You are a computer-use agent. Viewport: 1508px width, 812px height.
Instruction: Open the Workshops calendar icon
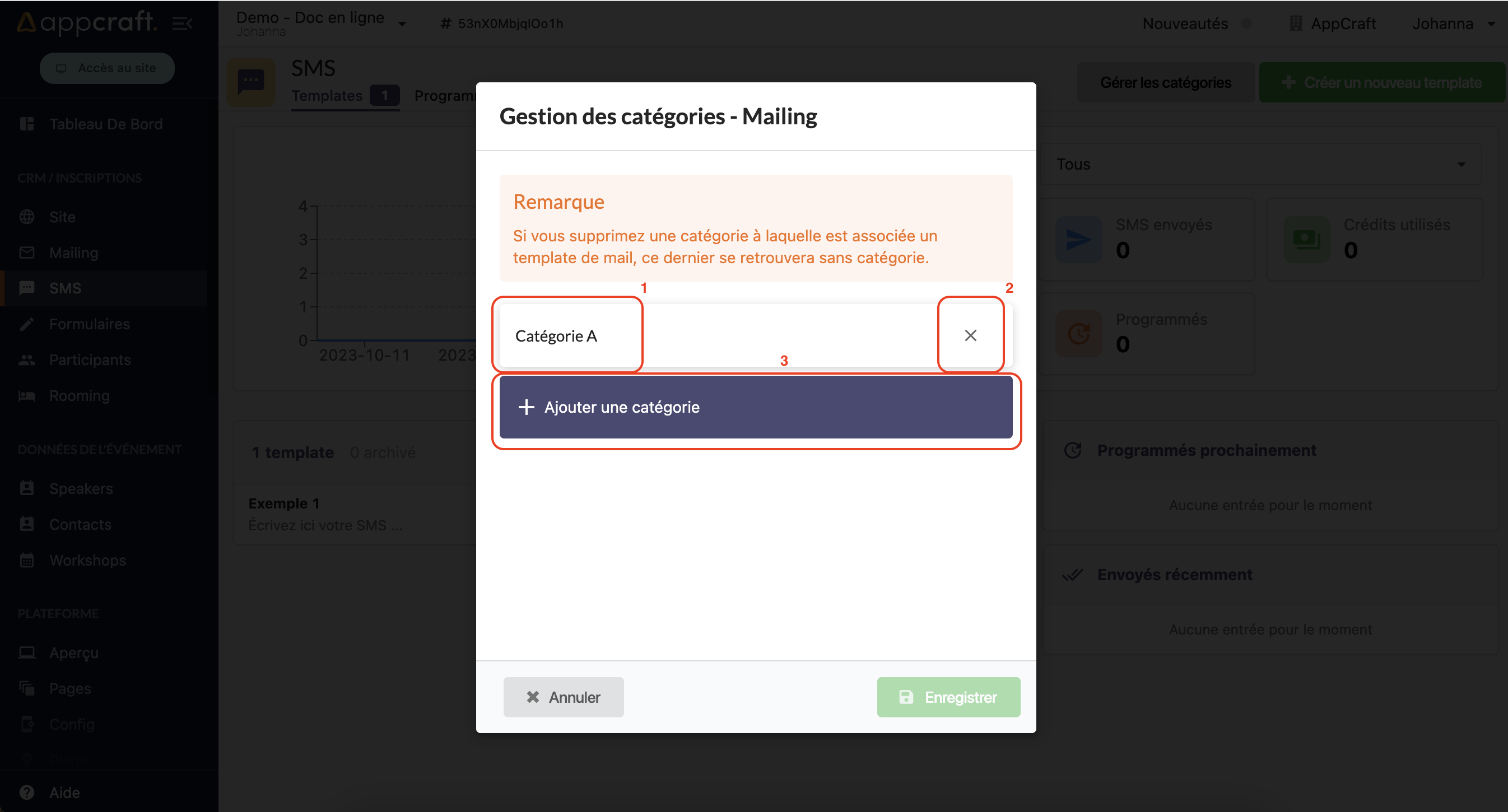27,560
